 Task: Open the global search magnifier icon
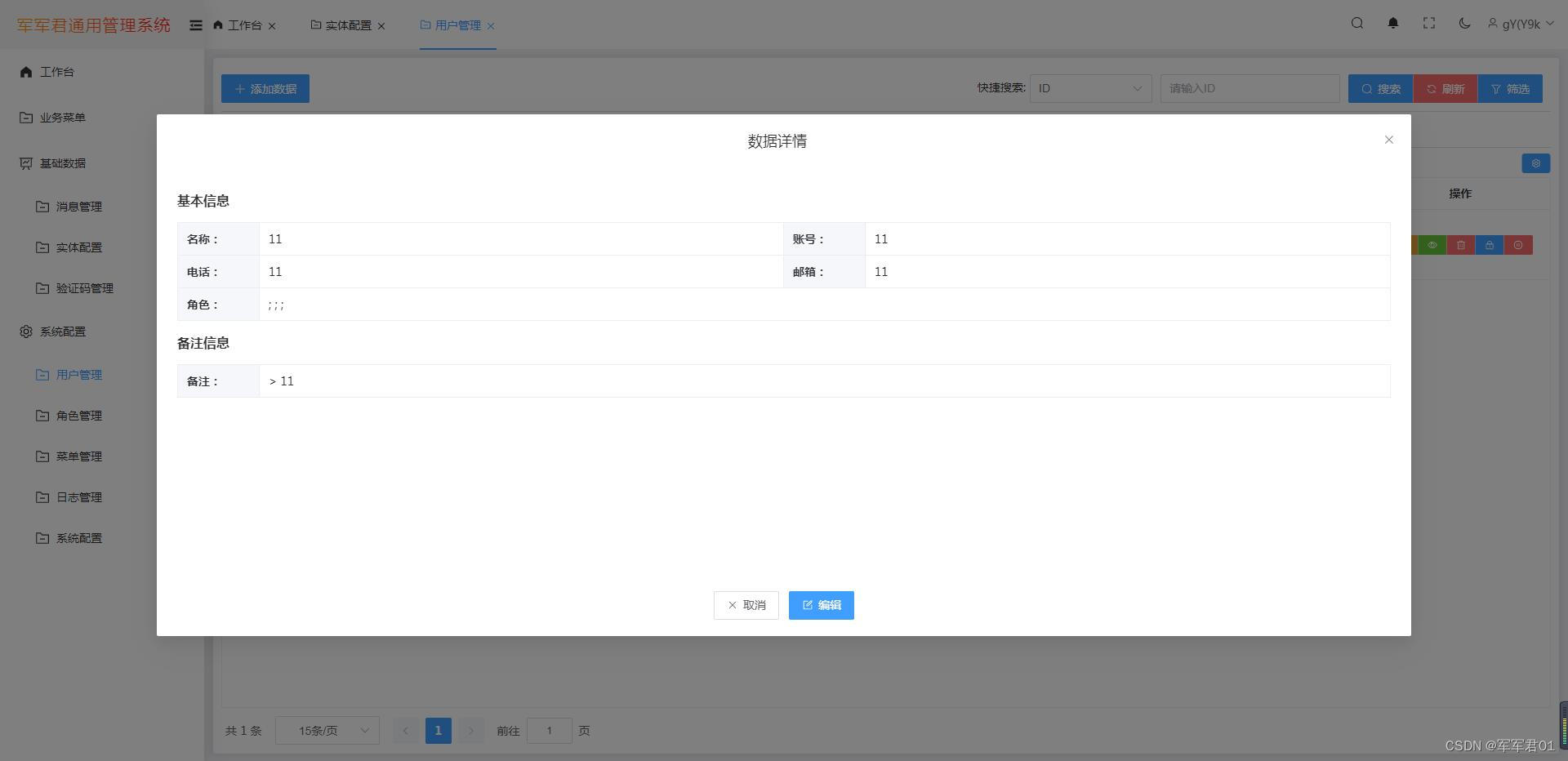(x=1356, y=23)
